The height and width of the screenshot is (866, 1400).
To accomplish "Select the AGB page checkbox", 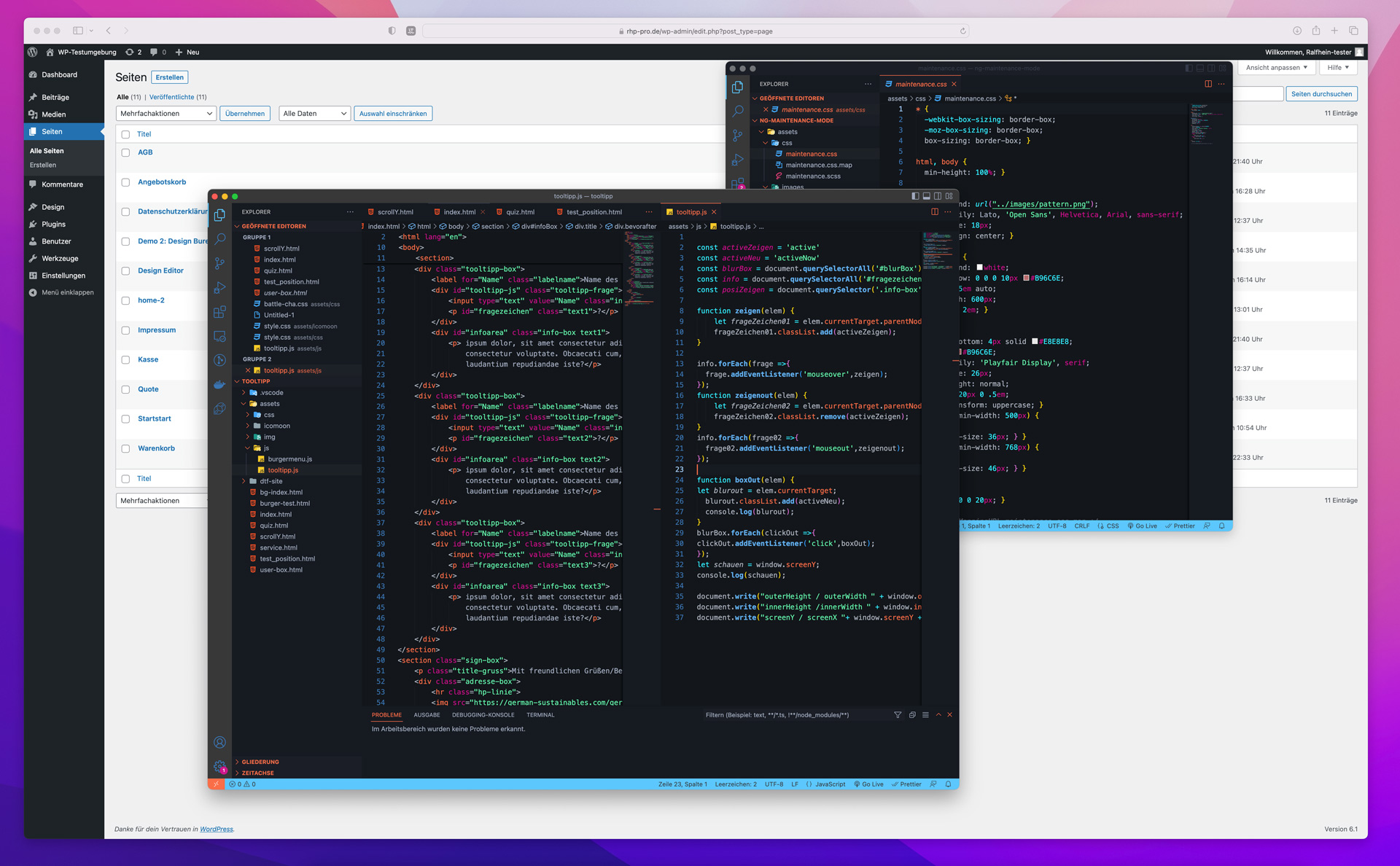I will coord(125,152).
